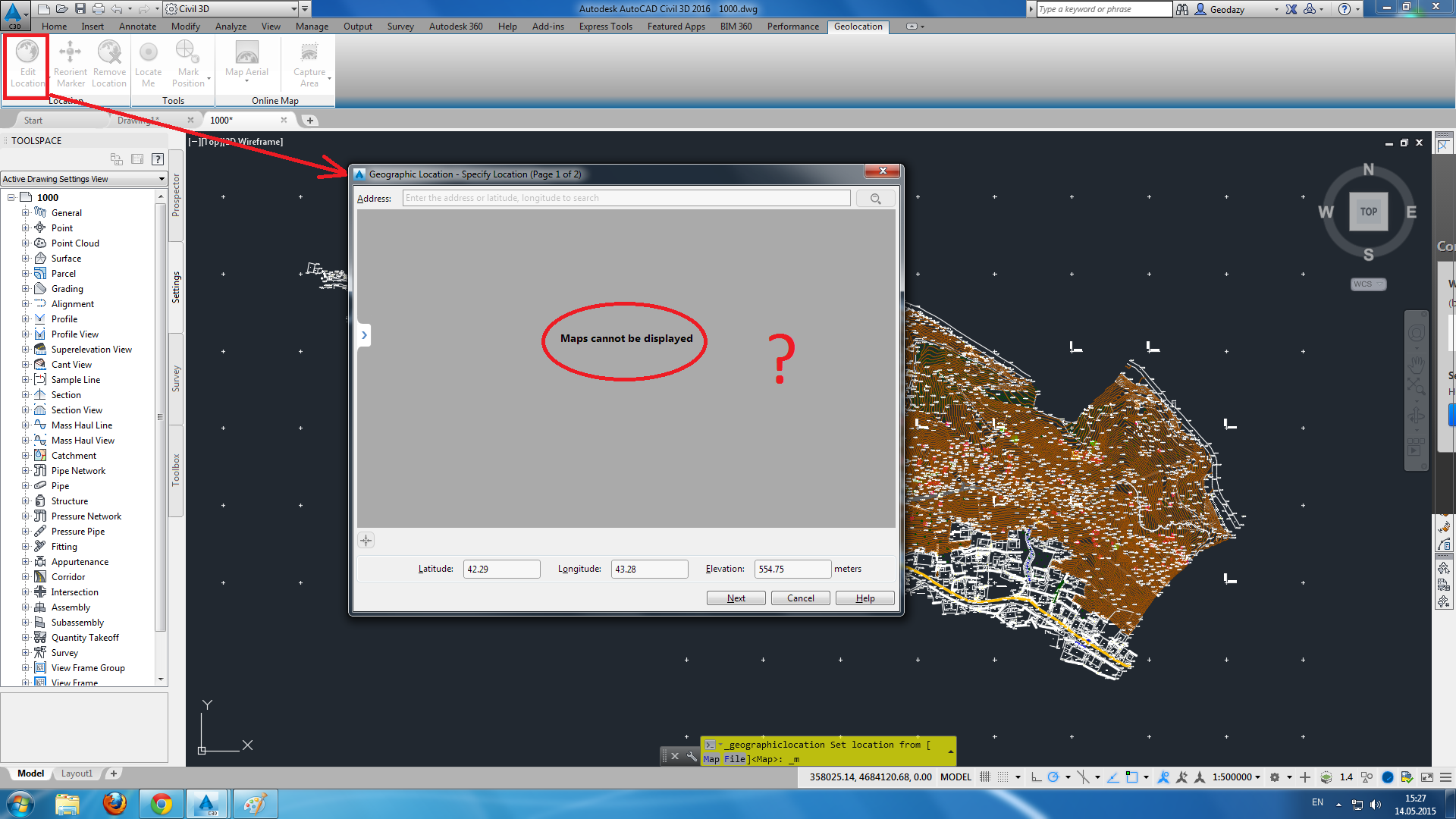Click the ShowMotion icon in navigation bar

coord(1415,447)
